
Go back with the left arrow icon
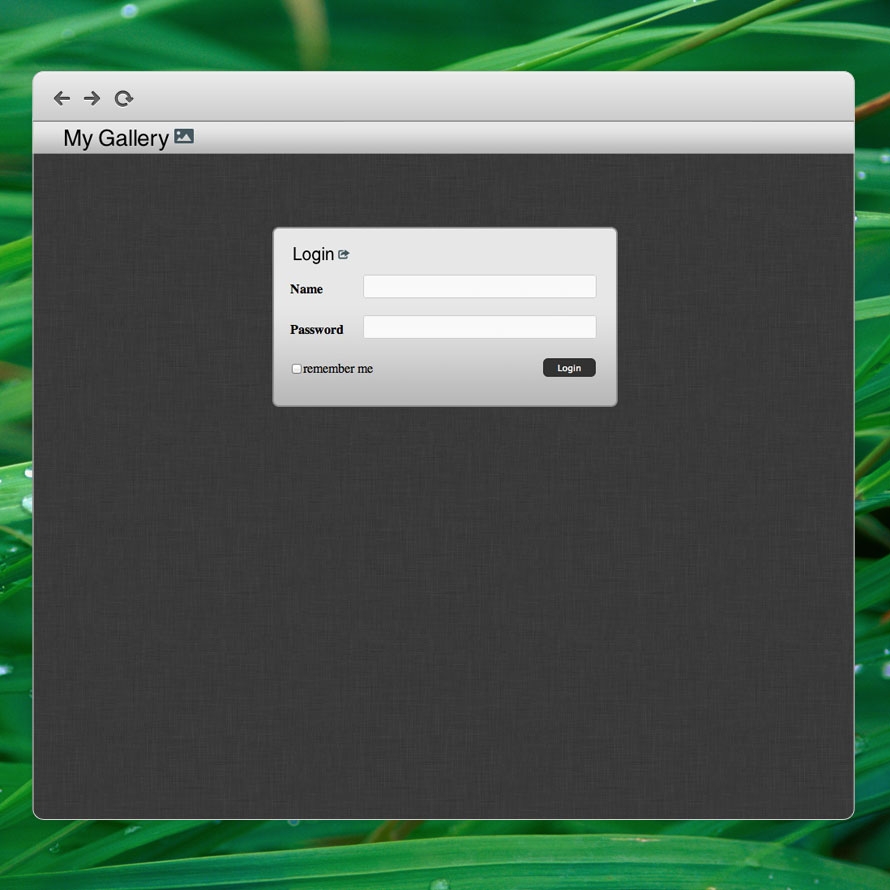click(62, 98)
